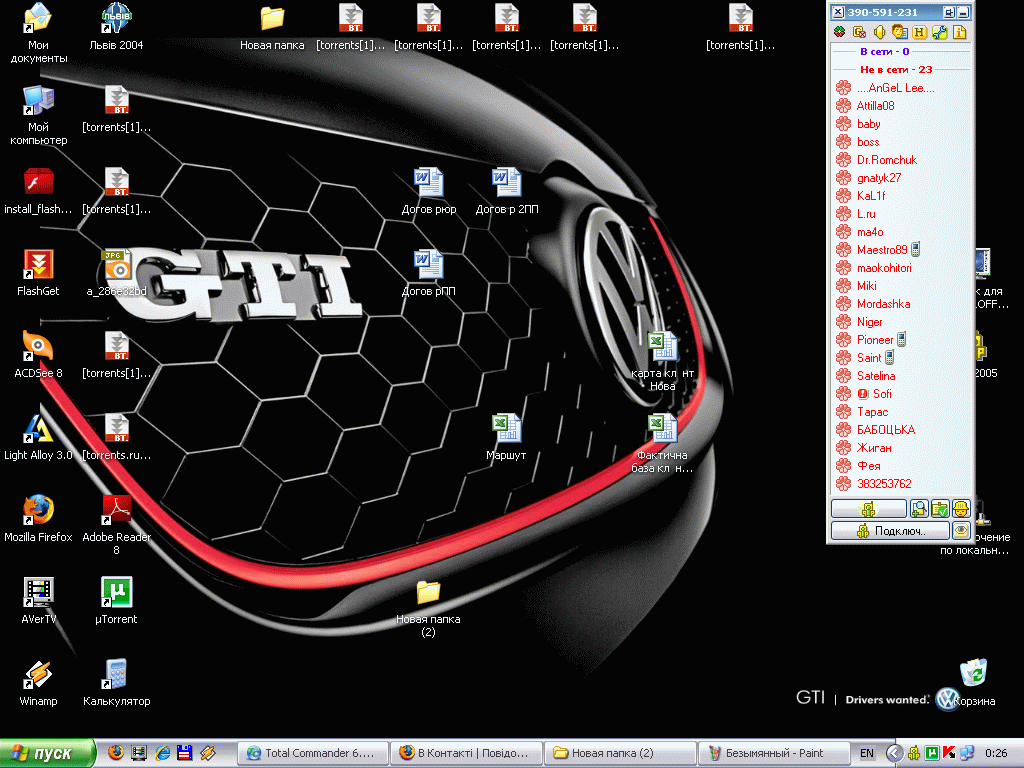Image resolution: width=1024 pixels, height=768 pixels.
Task: Launch Winamp from the Quick Launch bar
Action: click(208, 753)
